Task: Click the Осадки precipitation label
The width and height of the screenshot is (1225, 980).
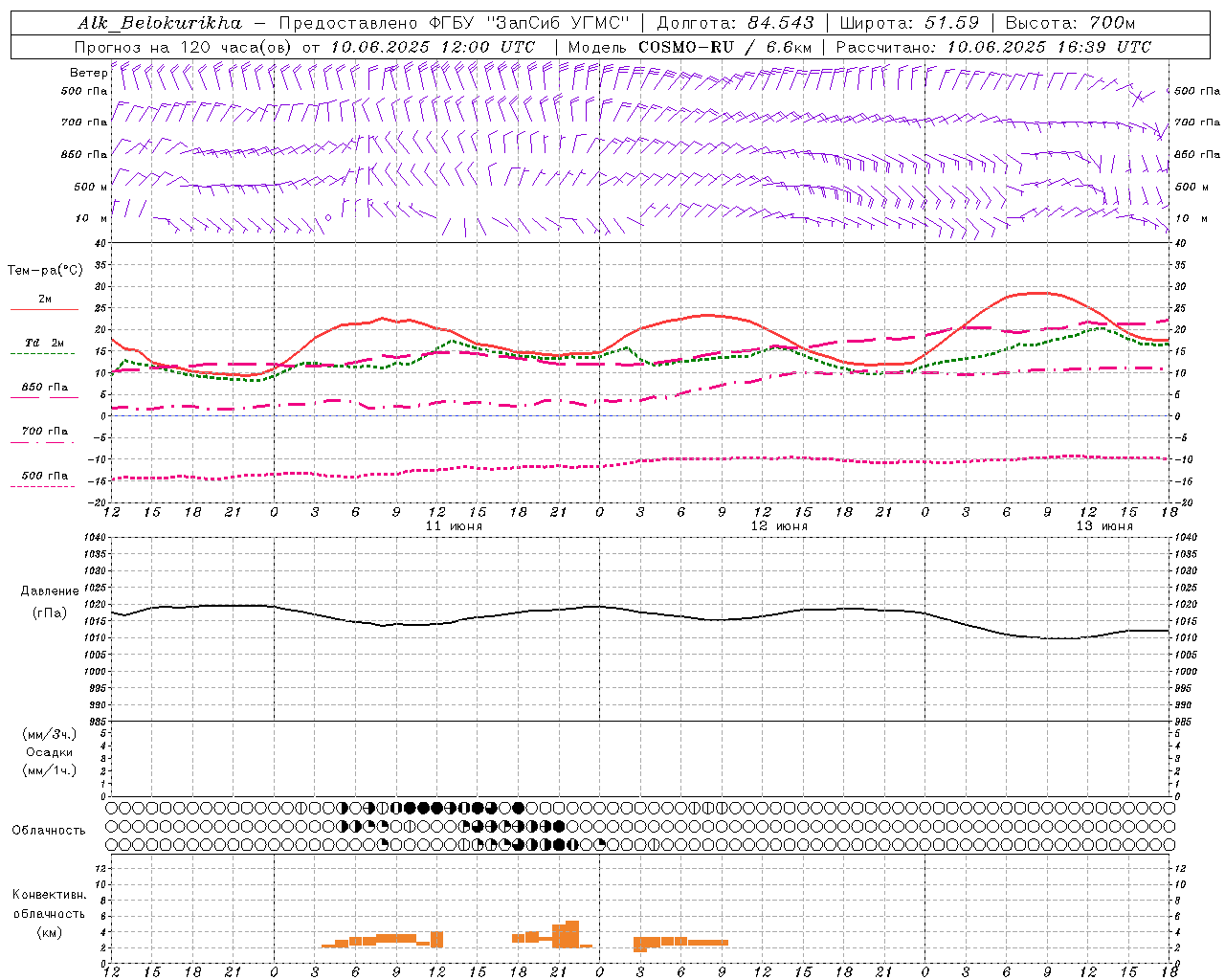Action: tap(50, 752)
